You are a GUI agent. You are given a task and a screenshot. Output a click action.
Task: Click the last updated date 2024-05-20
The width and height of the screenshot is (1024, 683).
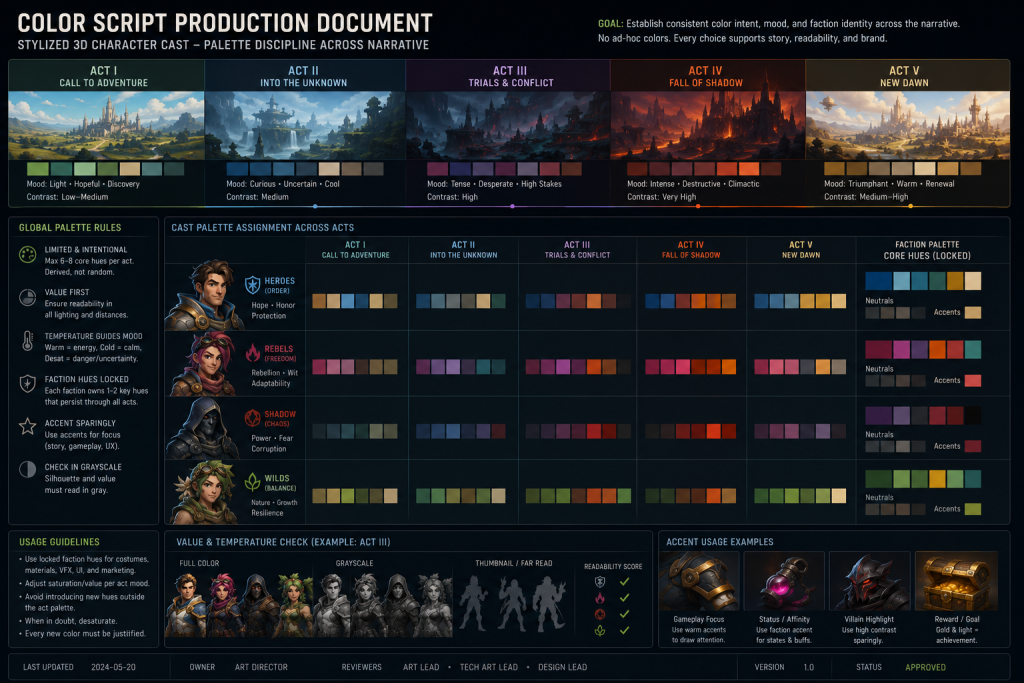(x=114, y=667)
